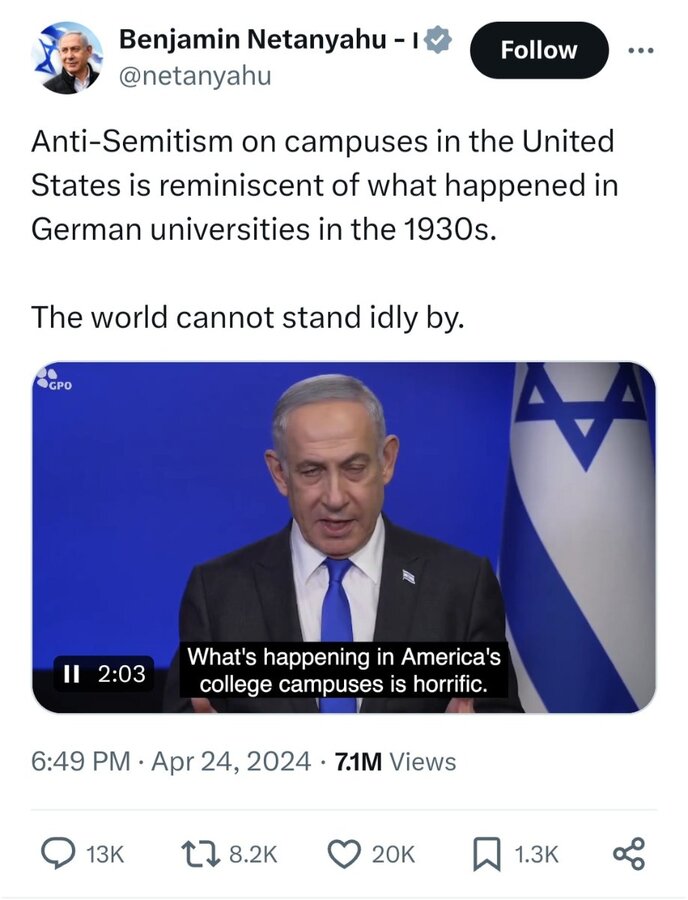Bookmark the post with the bookmark icon
The width and height of the screenshot is (688, 900).
point(487,854)
